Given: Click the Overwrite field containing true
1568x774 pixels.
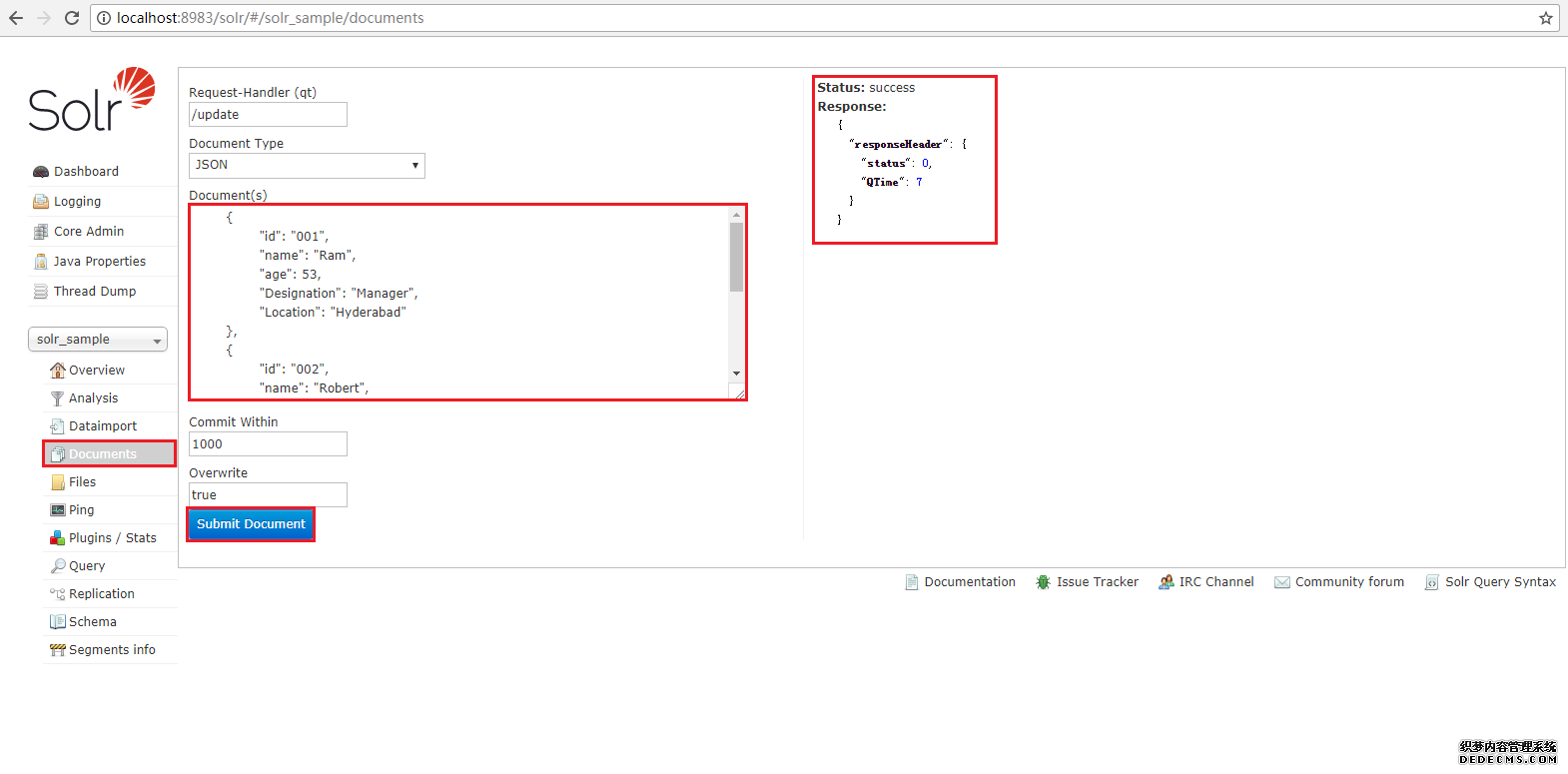Looking at the screenshot, I should click(x=268, y=495).
